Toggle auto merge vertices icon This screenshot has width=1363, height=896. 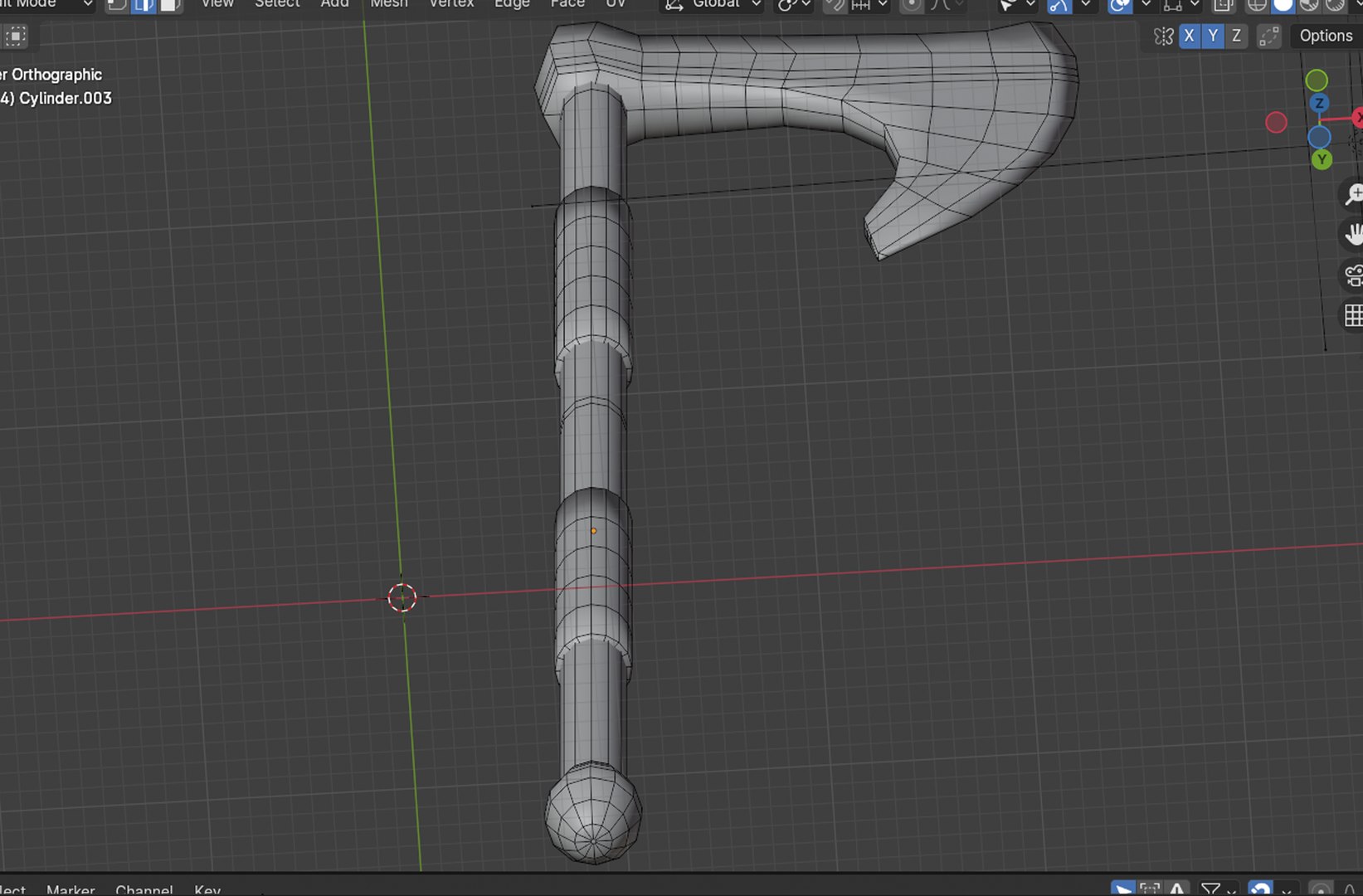pos(1268,36)
